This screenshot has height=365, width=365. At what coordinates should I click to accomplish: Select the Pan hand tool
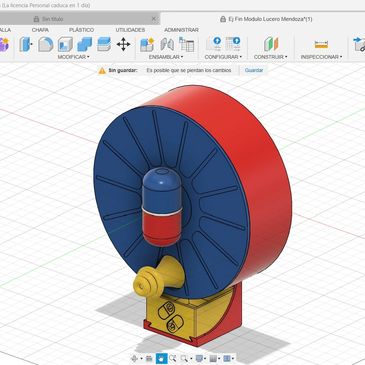coord(162,358)
